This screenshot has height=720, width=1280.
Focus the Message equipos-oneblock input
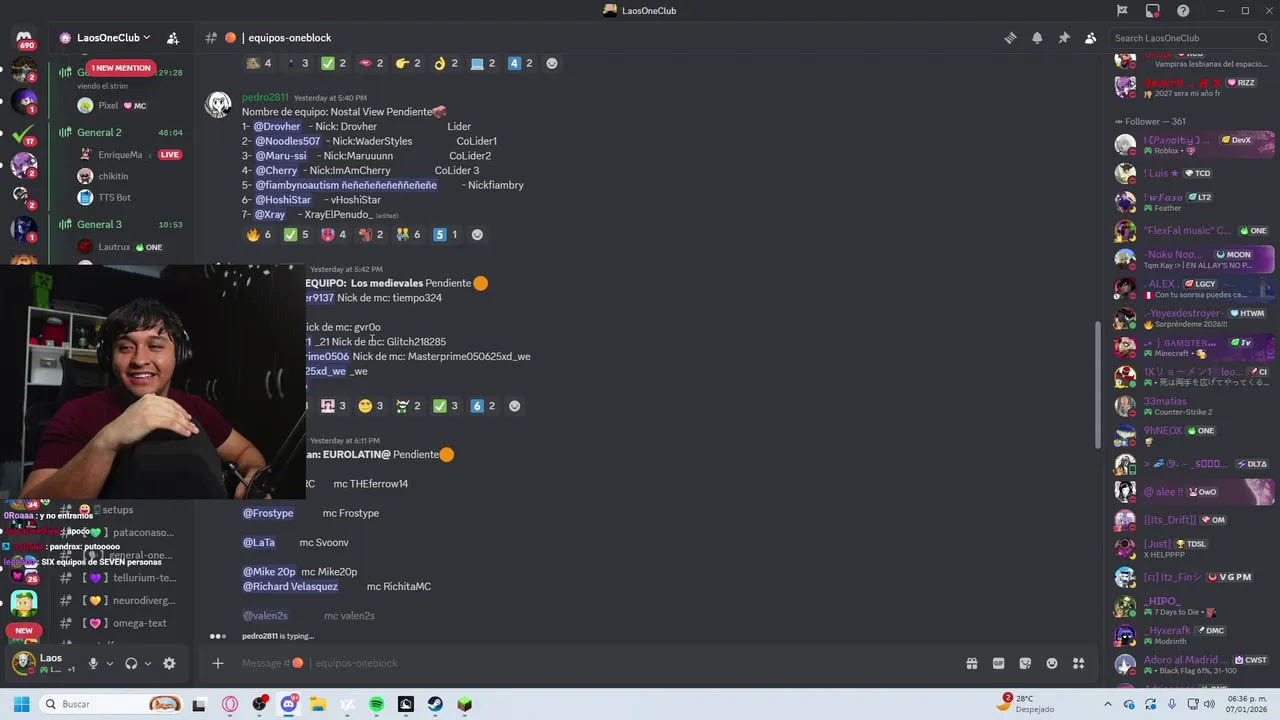(598, 663)
